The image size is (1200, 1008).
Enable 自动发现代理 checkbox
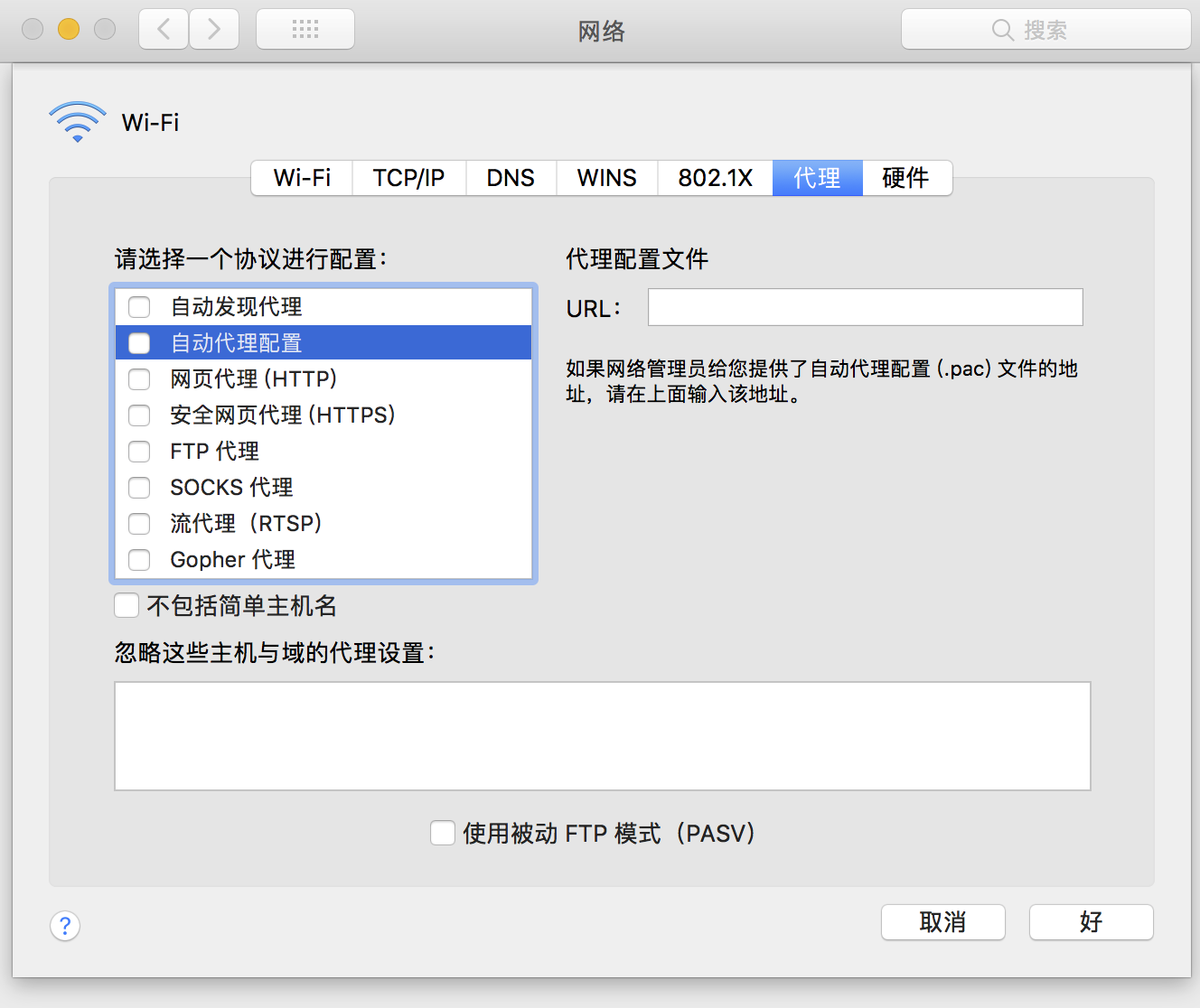pos(139,307)
